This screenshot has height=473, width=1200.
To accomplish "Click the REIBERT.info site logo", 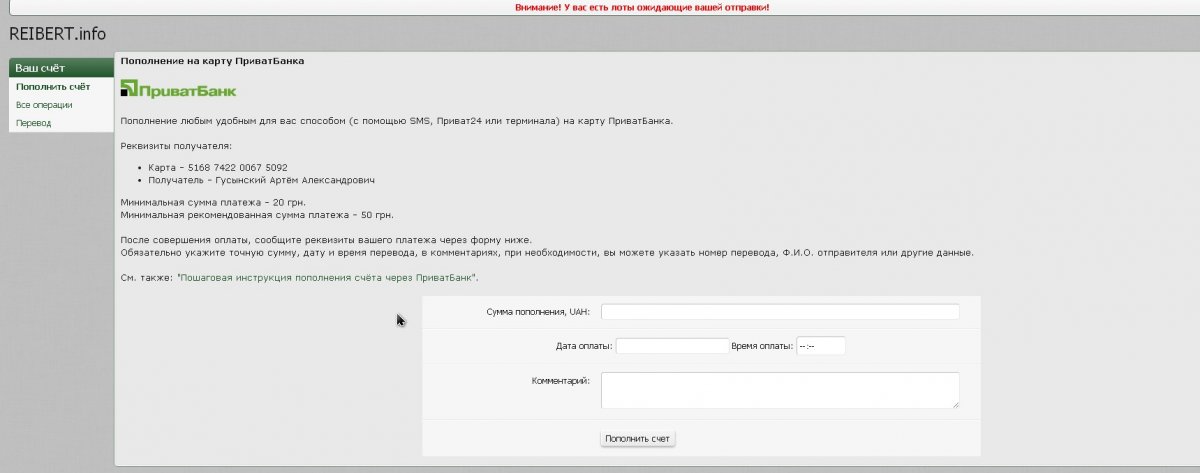I will pos(57,34).
